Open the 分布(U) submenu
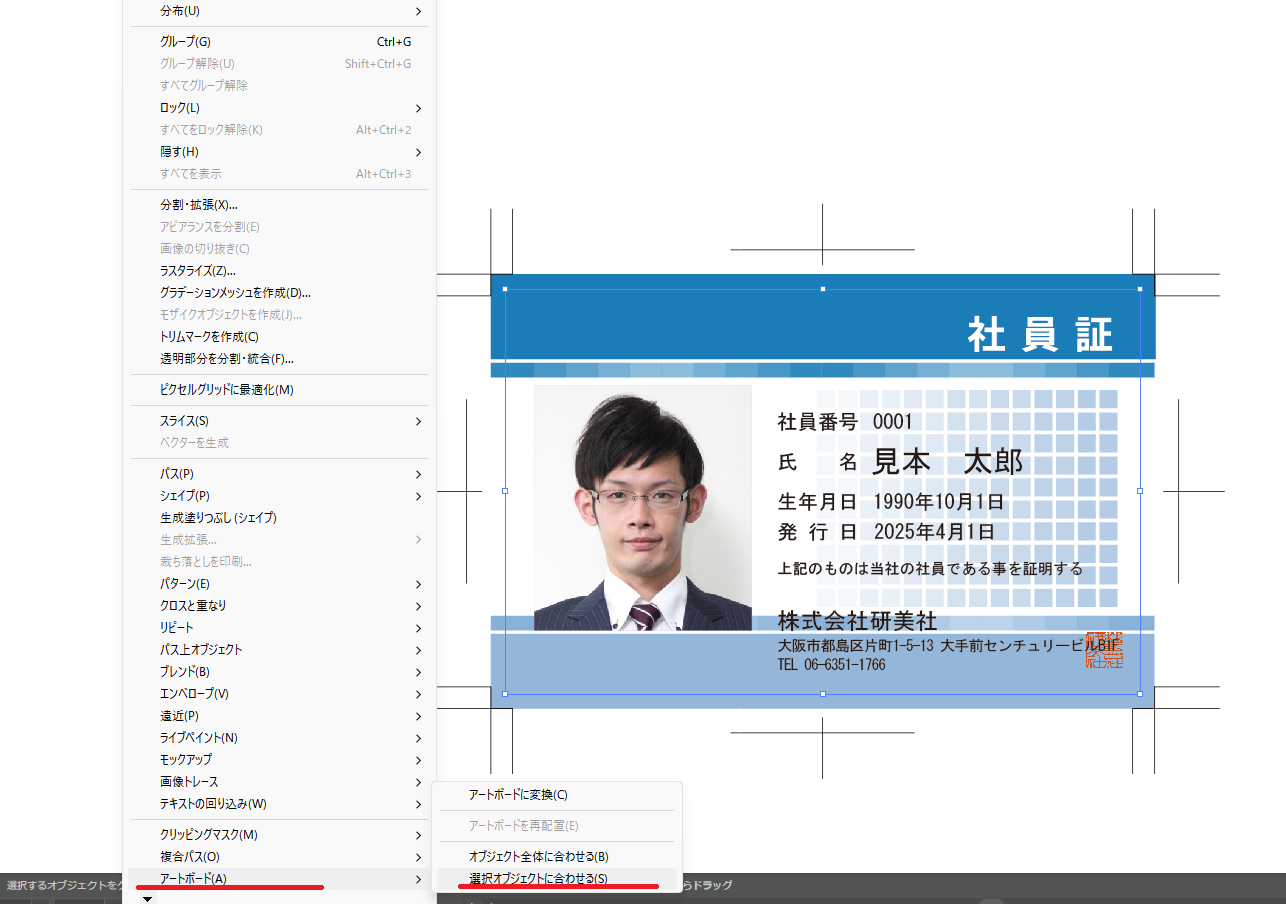 180,11
